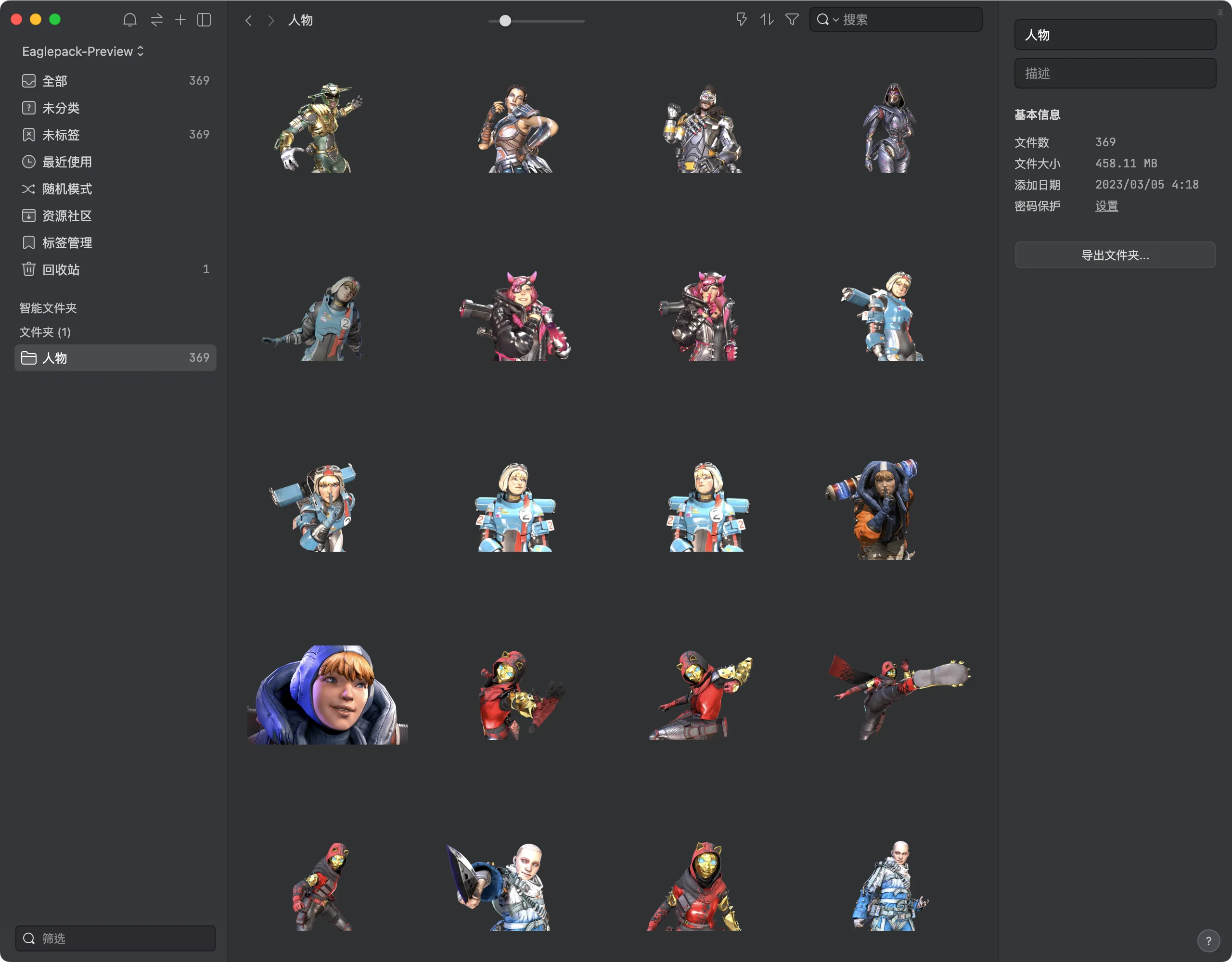This screenshot has width=1232, height=962.
Task: Toggle the sidebar layout panel icon
Action: (204, 20)
